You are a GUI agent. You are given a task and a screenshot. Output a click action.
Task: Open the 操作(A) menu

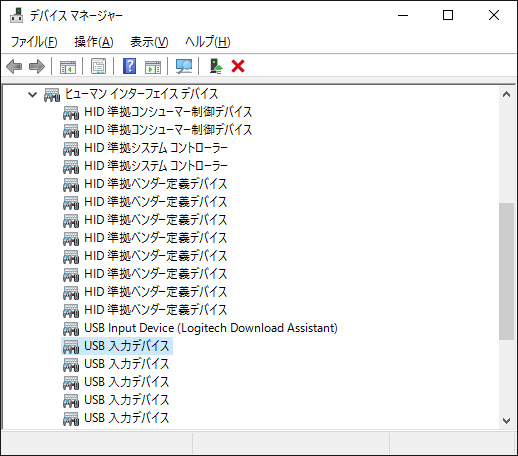pos(94,42)
